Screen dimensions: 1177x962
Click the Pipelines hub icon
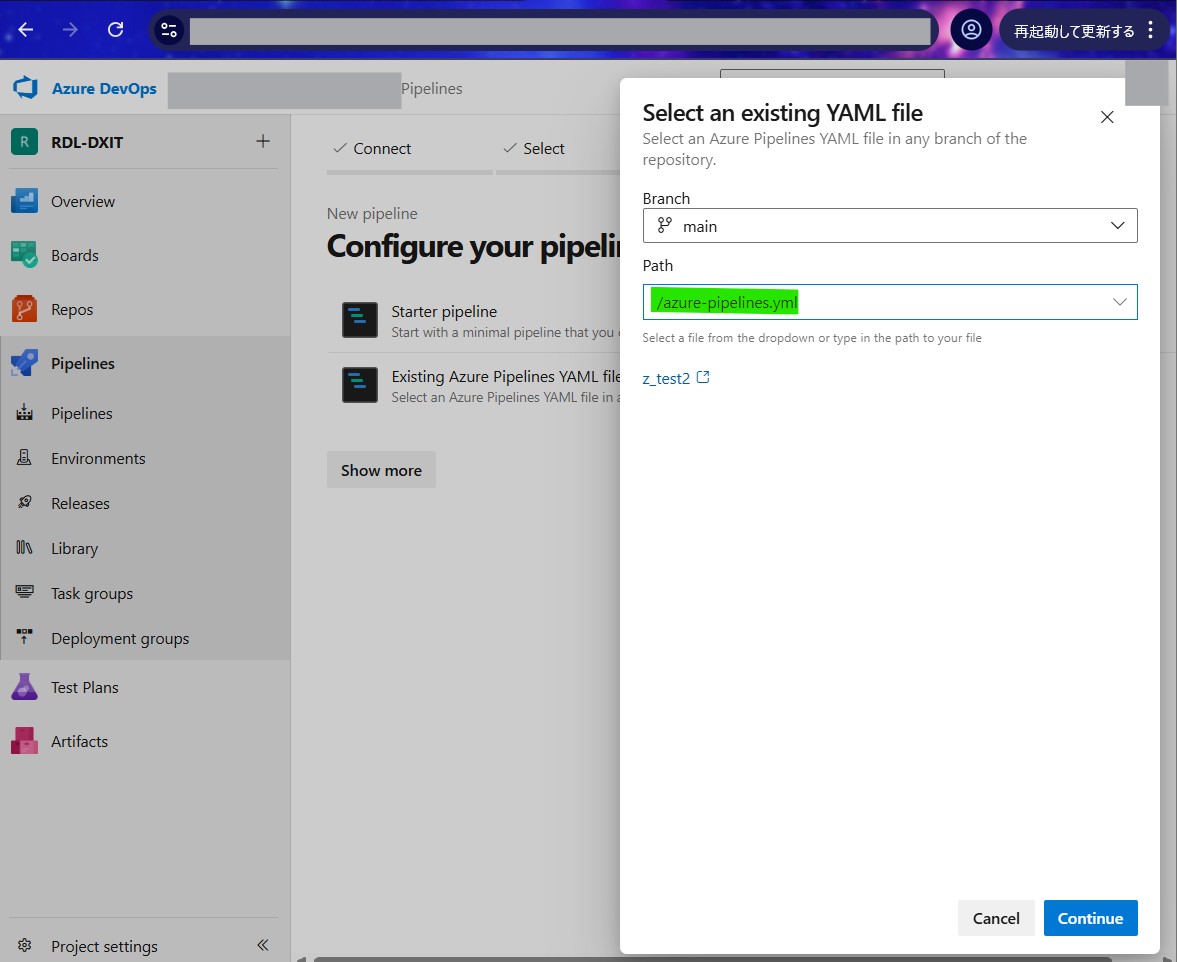(x=24, y=363)
